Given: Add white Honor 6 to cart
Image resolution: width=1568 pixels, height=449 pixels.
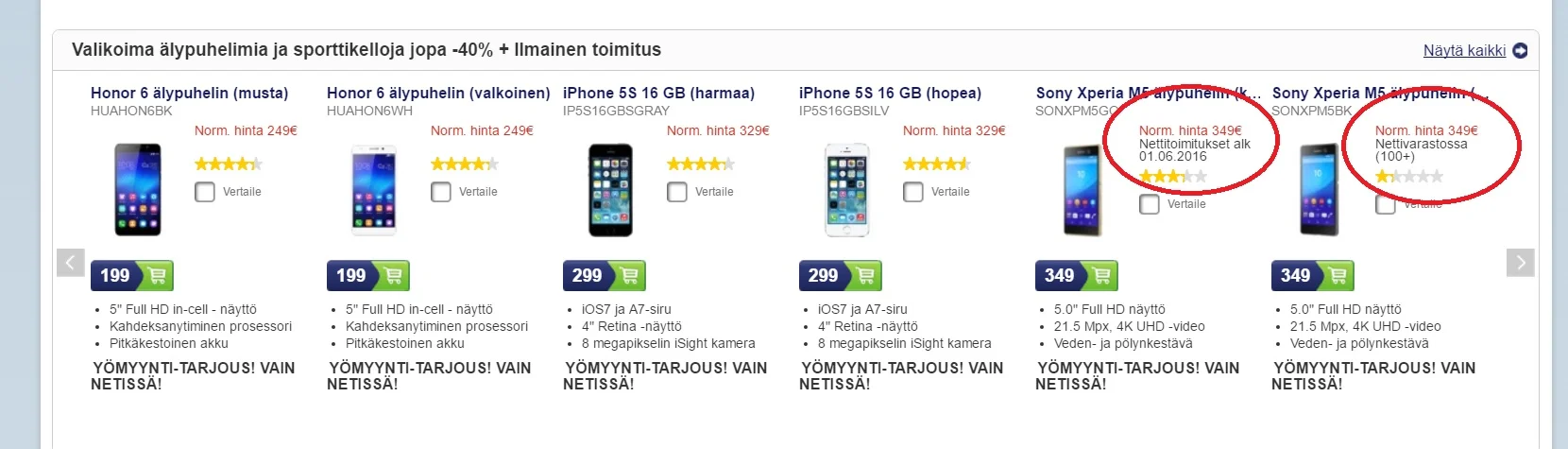Looking at the screenshot, I should (393, 276).
